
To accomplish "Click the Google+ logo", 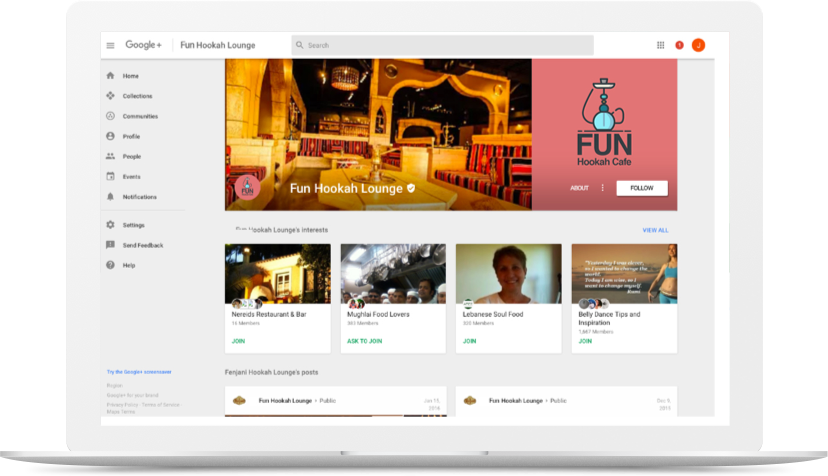I will (143, 45).
